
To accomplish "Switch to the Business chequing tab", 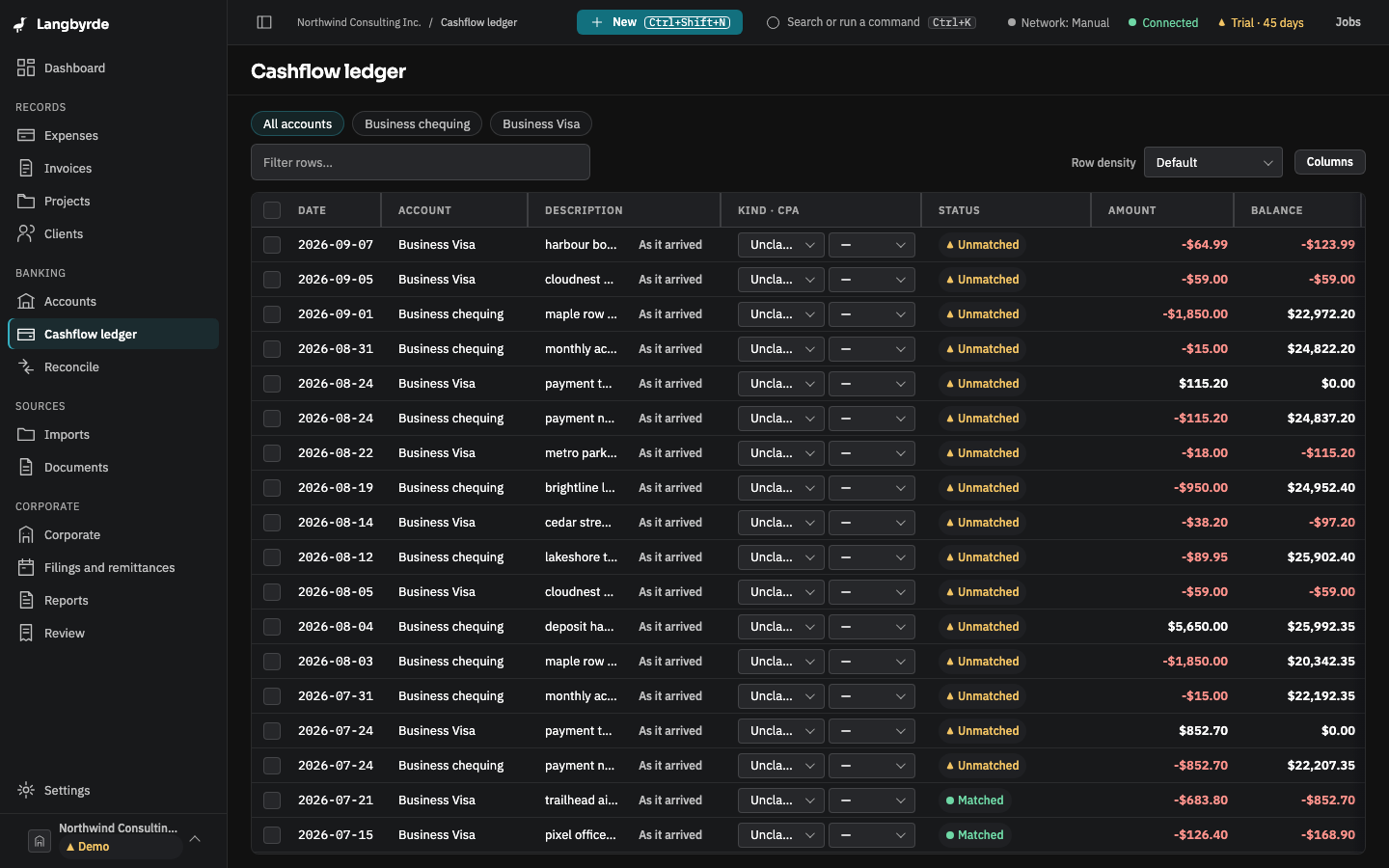I will (x=417, y=123).
